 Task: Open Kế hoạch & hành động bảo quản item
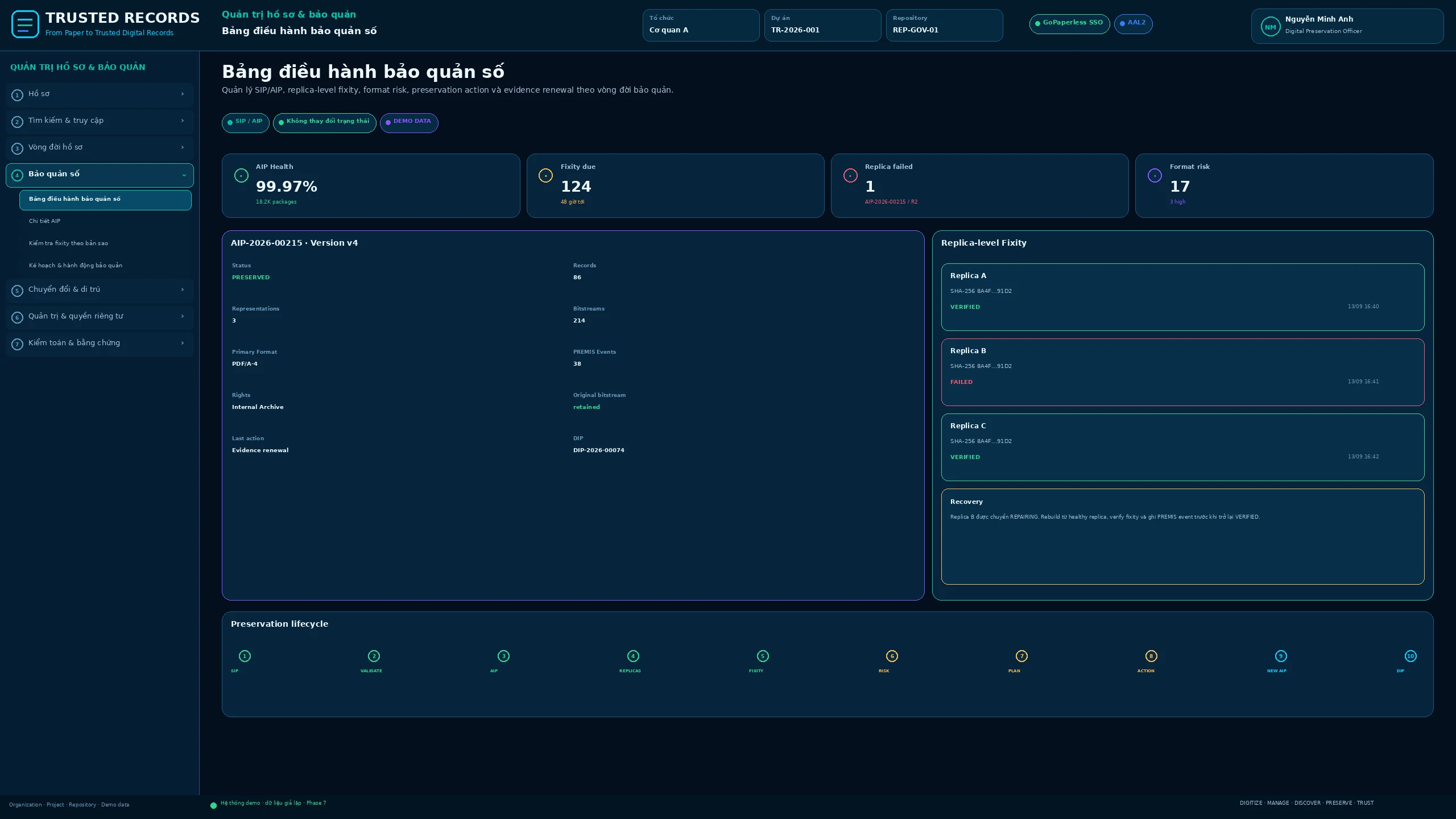click(x=105, y=266)
